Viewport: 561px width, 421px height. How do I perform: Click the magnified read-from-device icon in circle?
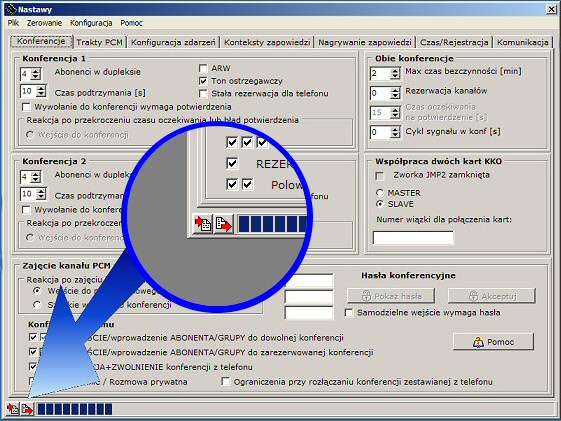point(203,224)
